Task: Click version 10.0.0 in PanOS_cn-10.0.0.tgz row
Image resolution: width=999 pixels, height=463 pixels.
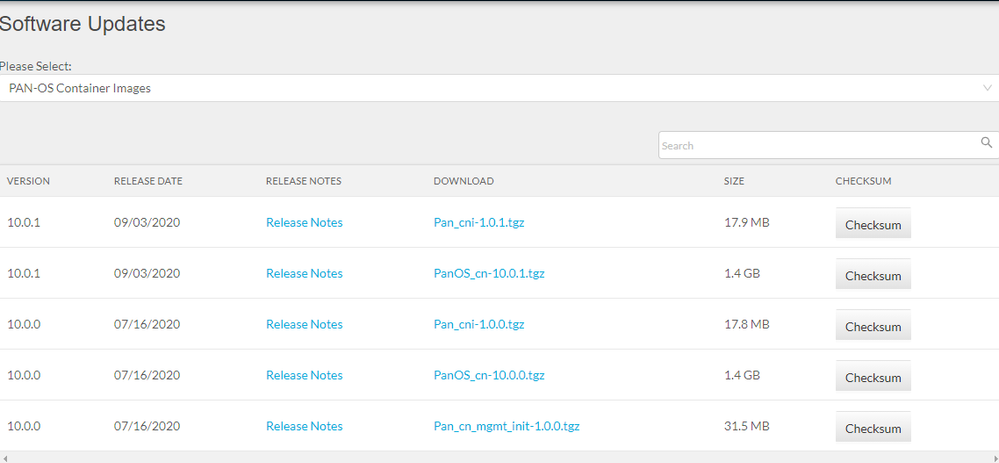Action: pyautogui.click(x=24, y=375)
